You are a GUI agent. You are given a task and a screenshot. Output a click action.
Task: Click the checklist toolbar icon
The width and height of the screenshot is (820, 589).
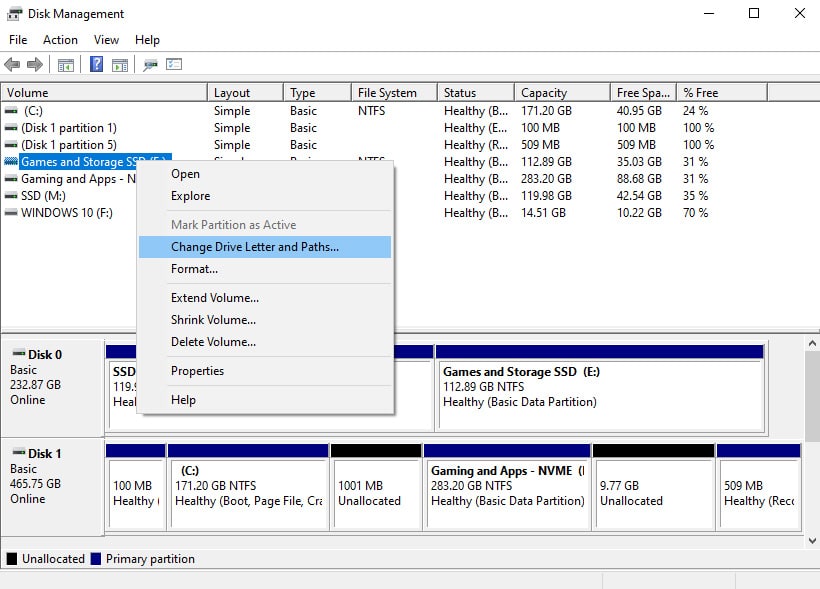pos(173,65)
